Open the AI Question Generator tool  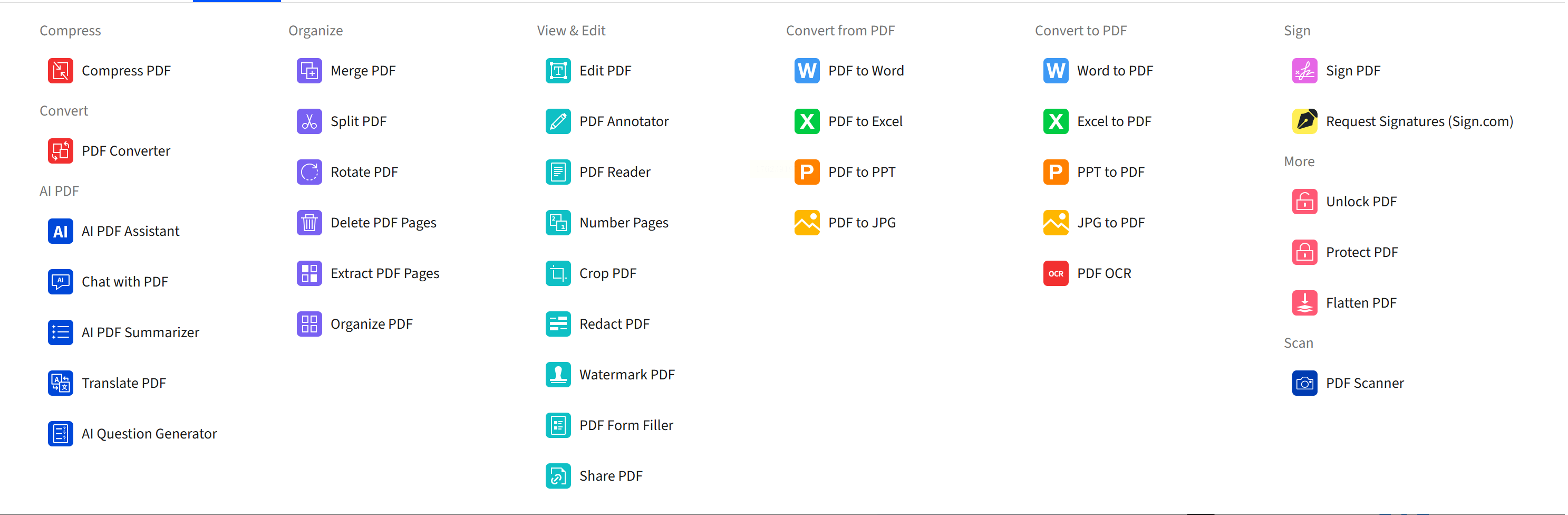tap(149, 433)
